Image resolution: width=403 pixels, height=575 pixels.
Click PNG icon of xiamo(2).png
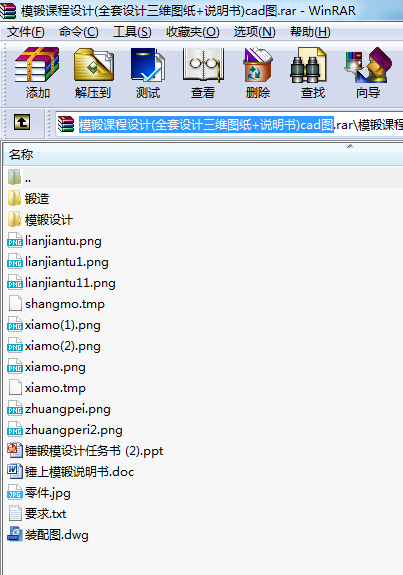(x=15, y=345)
